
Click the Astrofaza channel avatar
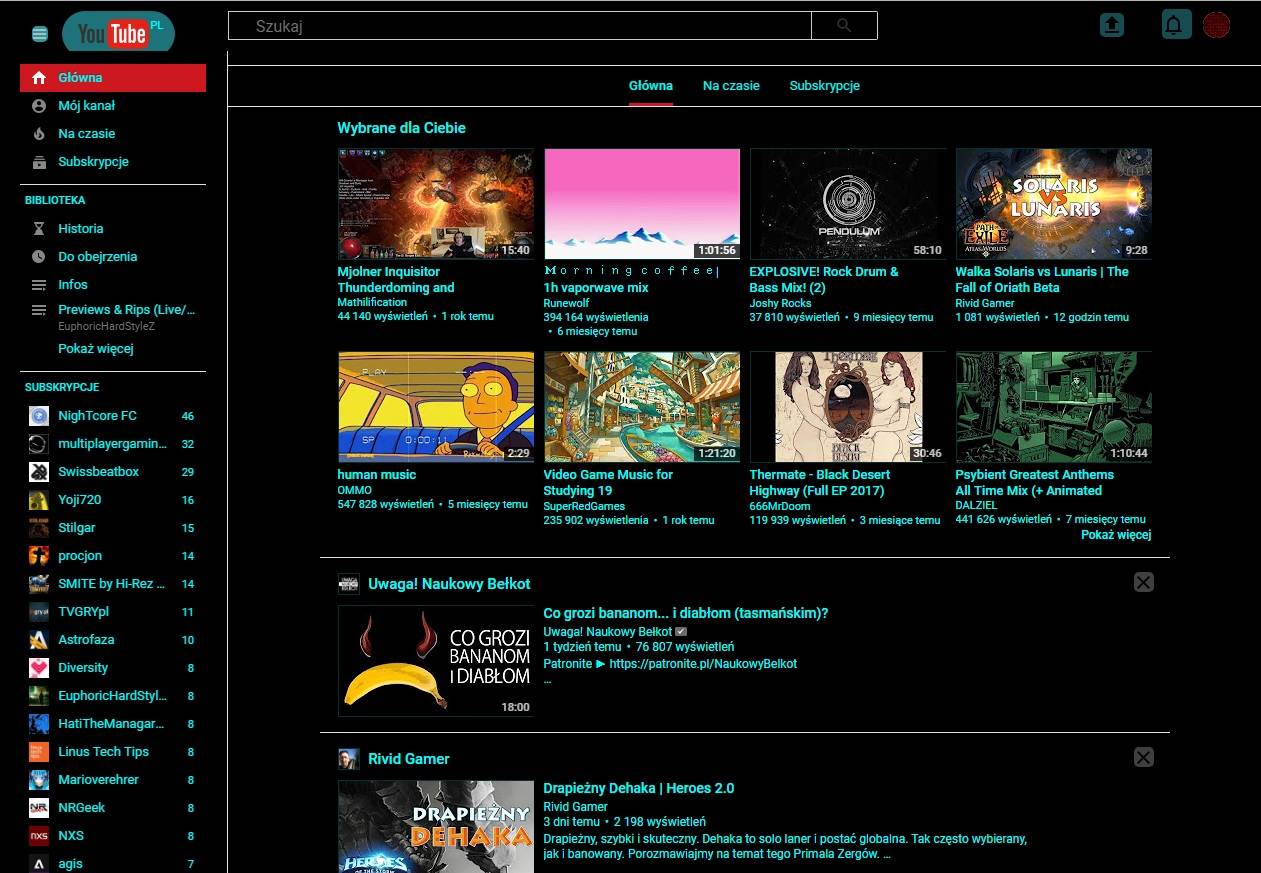pyautogui.click(x=39, y=640)
